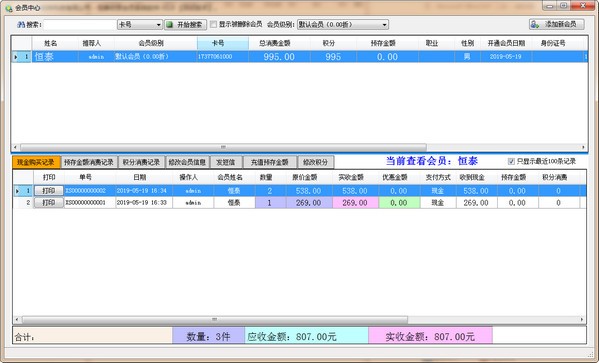Print order XS00000000001 using 打印 button
This screenshot has width=599, height=363.
coord(49,203)
